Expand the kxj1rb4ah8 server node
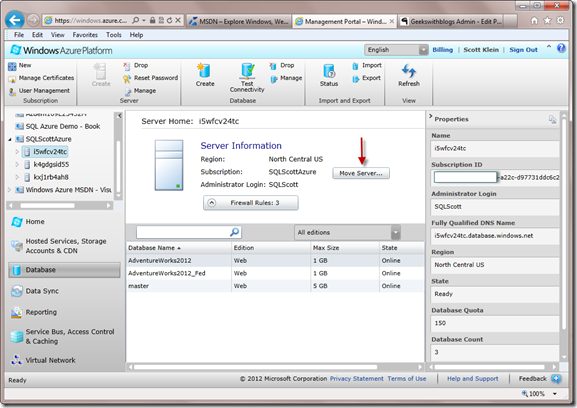Screen dimensions: 577x408 17,177
